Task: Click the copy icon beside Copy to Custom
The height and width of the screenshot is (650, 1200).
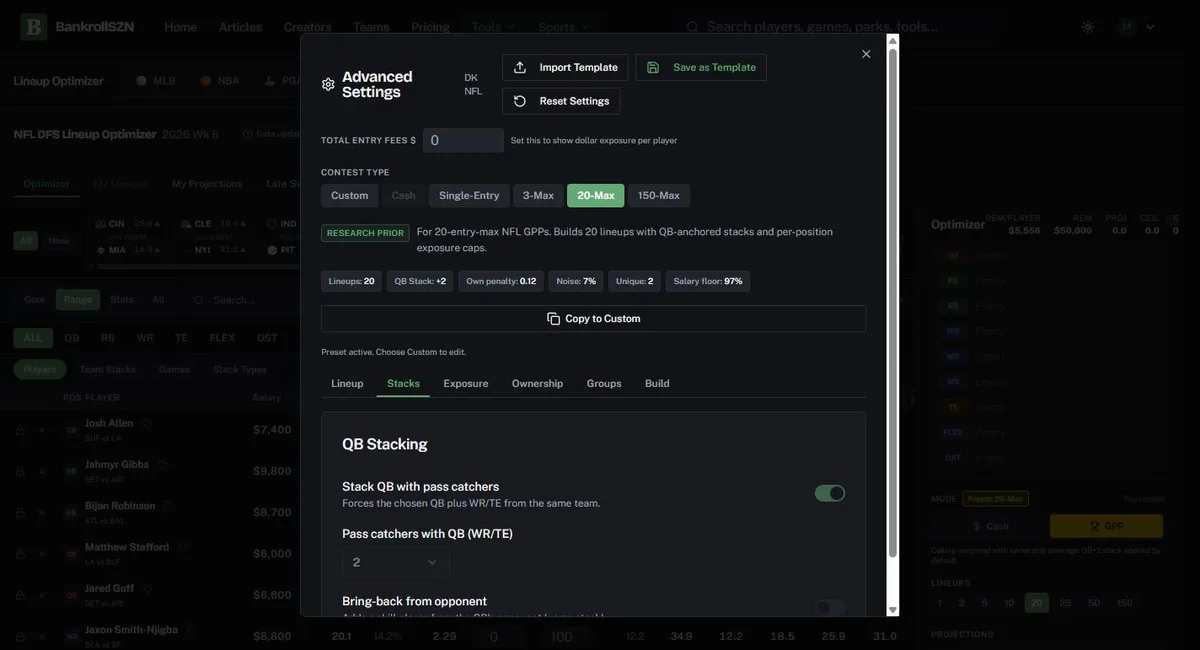Action: (554, 319)
